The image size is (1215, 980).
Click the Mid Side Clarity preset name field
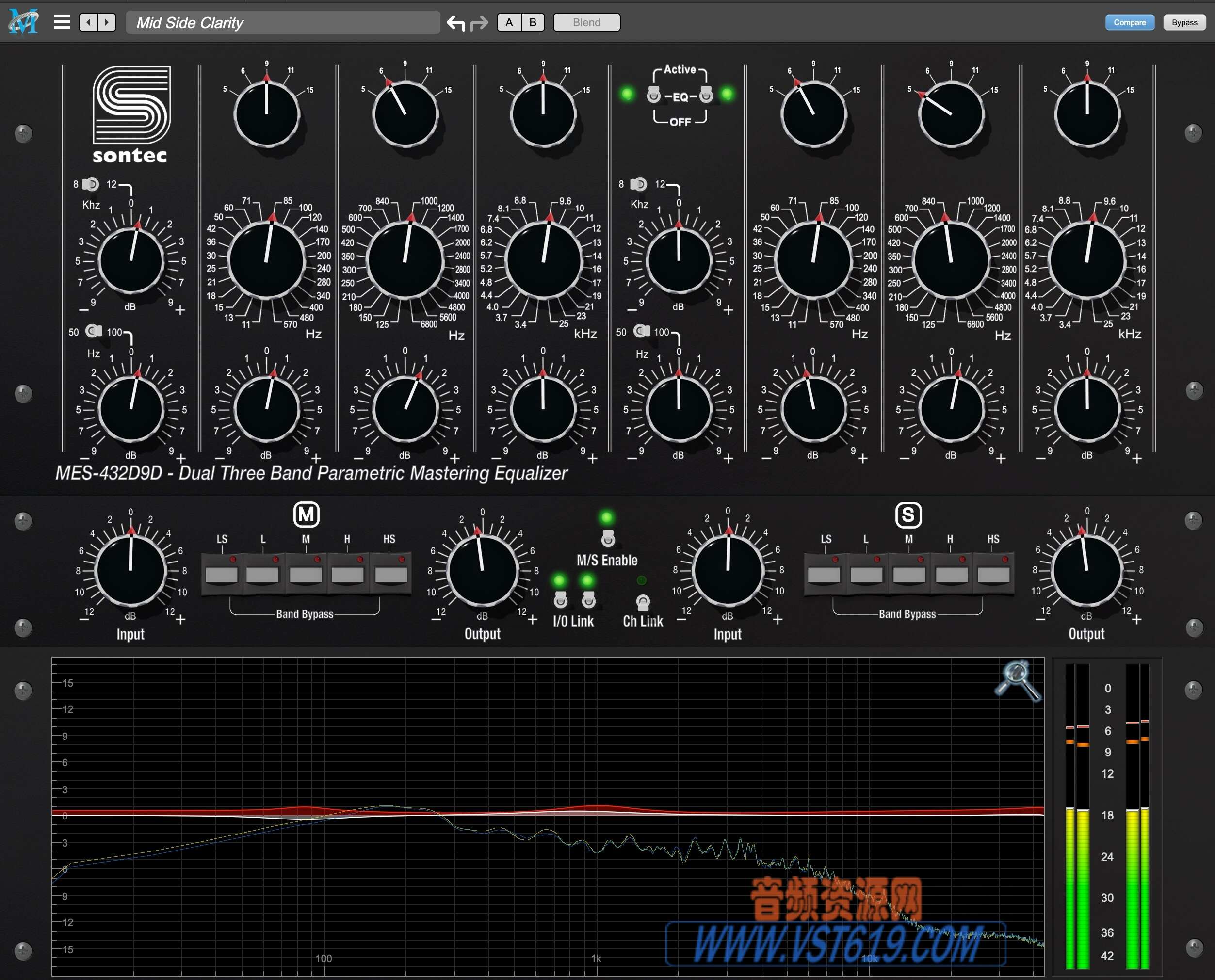tap(282, 22)
